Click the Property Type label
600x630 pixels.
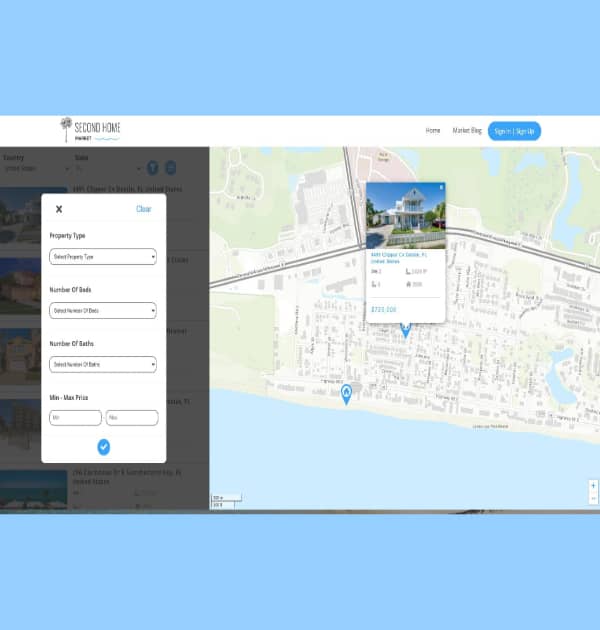click(x=67, y=235)
